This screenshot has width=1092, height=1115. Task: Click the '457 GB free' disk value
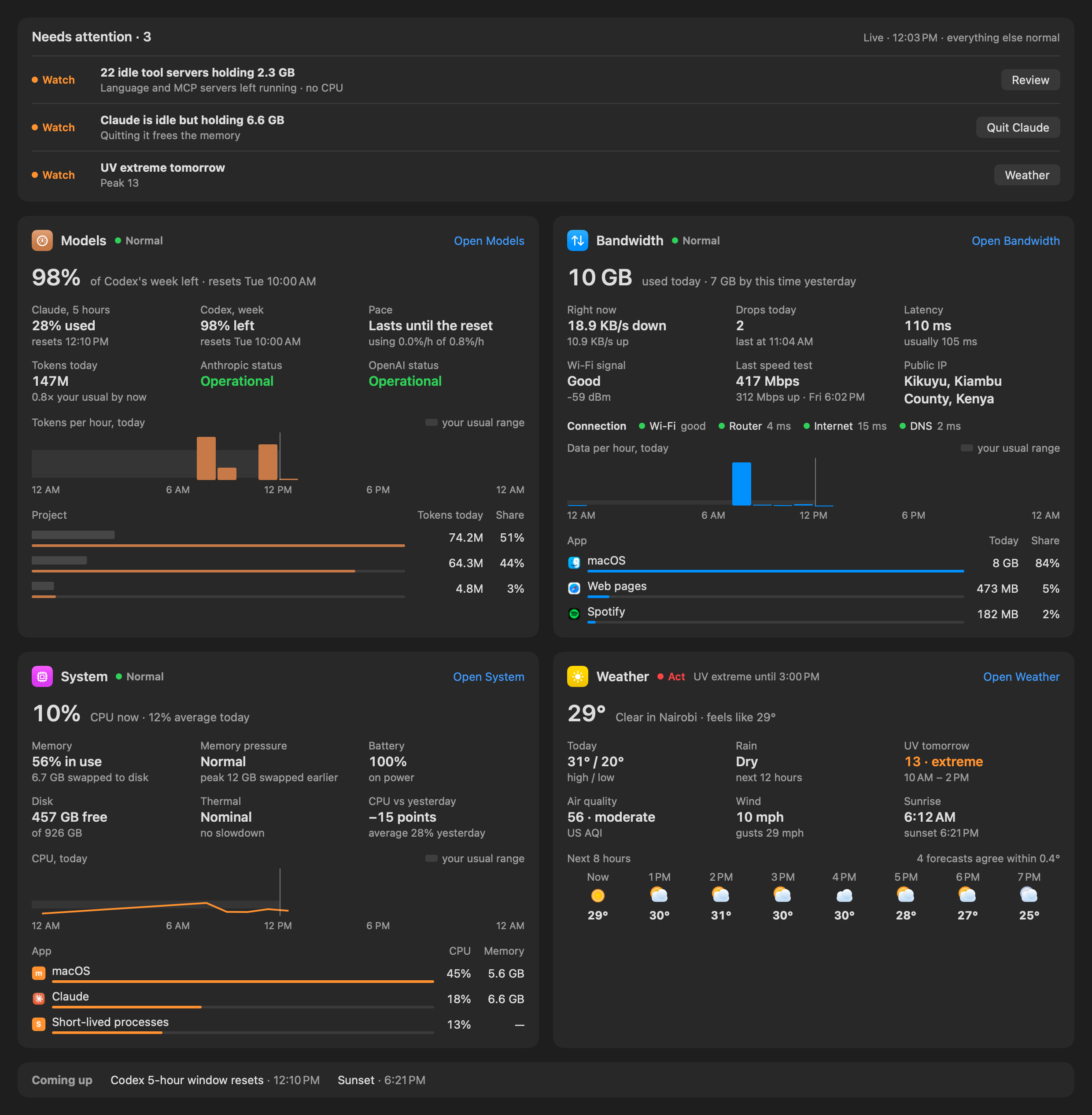point(70,817)
